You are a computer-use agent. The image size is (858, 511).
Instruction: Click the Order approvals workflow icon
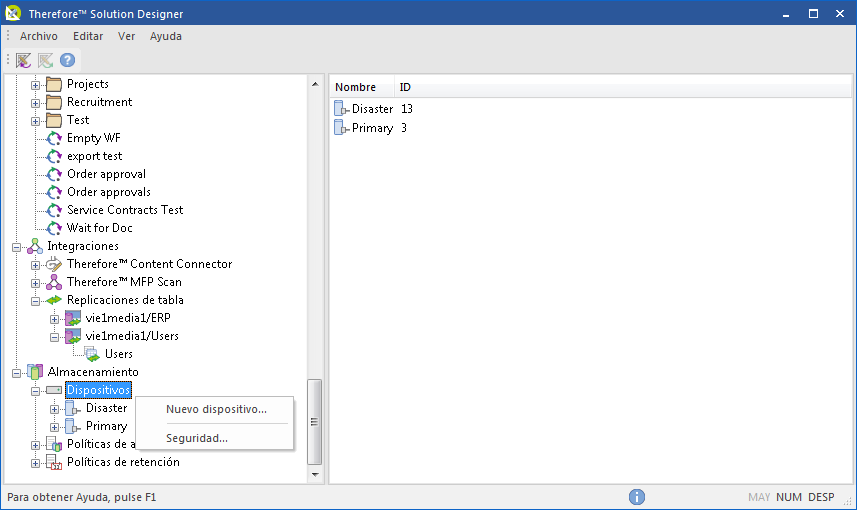(x=54, y=193)
